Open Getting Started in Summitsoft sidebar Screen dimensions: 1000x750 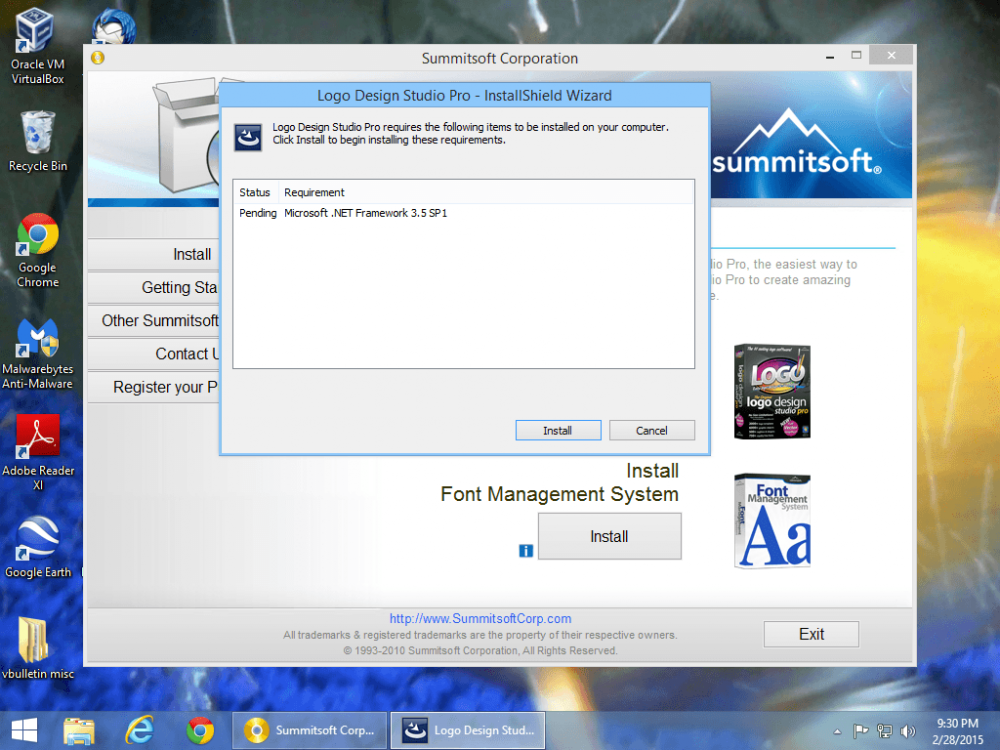(154, 287)
